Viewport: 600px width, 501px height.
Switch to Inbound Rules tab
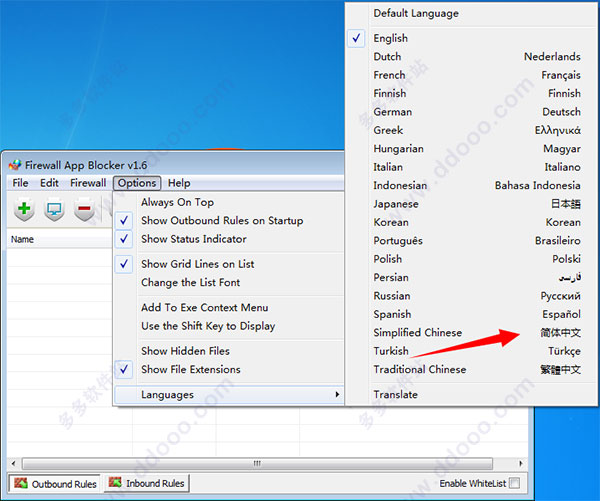click(147, 483)
